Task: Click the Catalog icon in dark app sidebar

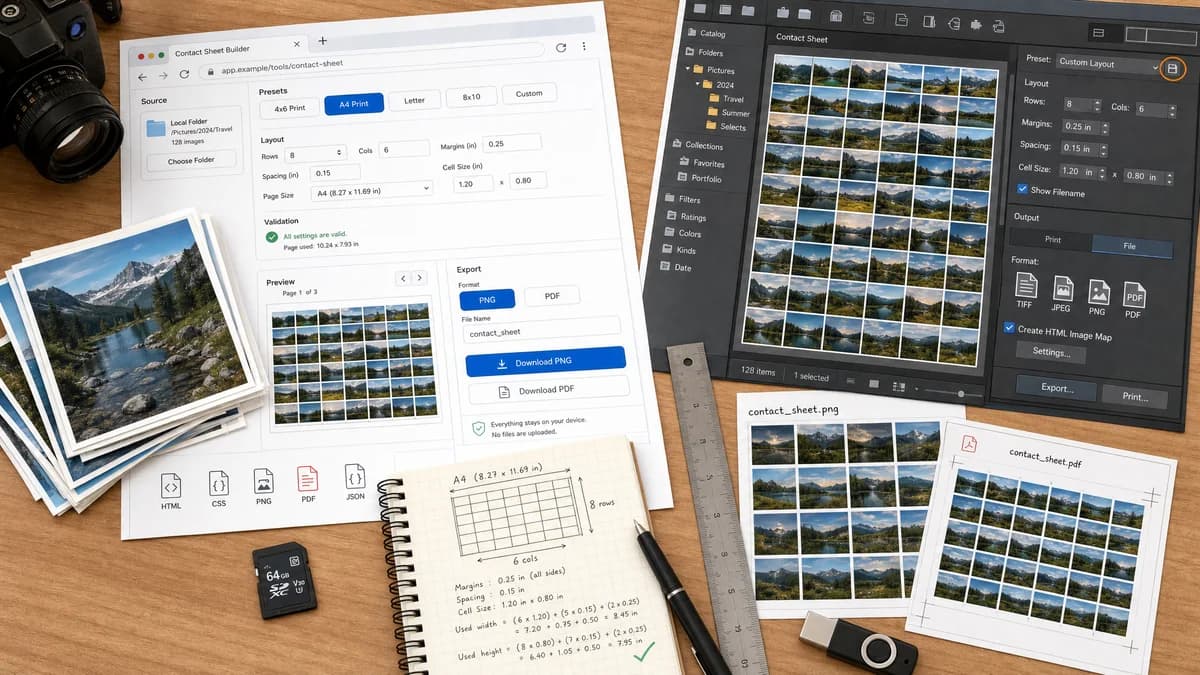Action: click(x=690, y=32)
